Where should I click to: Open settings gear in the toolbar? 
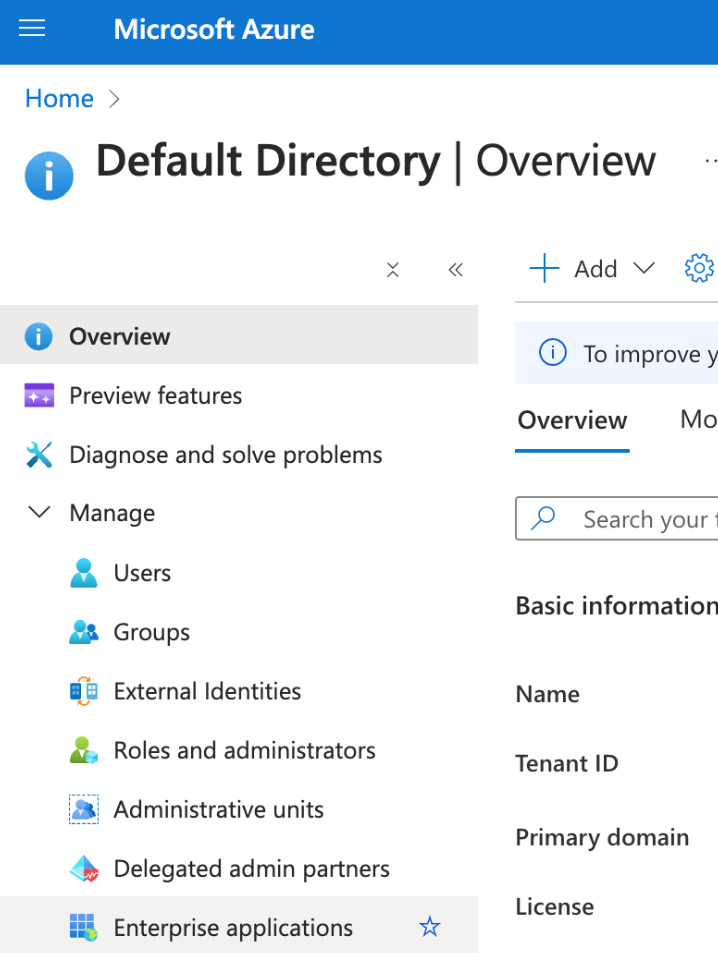(x=699, y=268)
